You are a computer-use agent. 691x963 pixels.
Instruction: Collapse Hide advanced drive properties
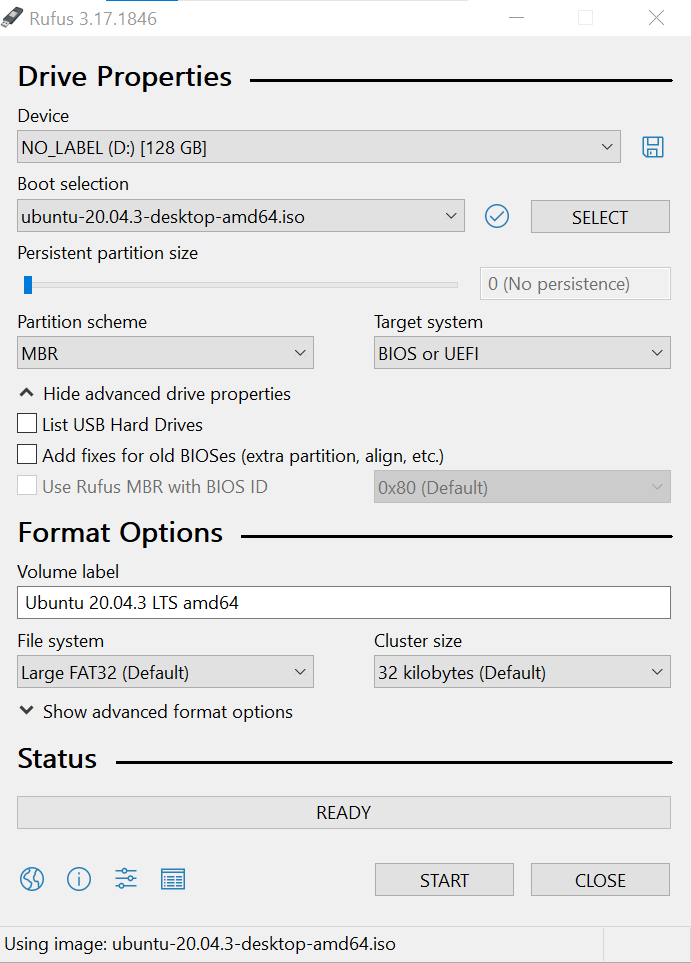155,394
